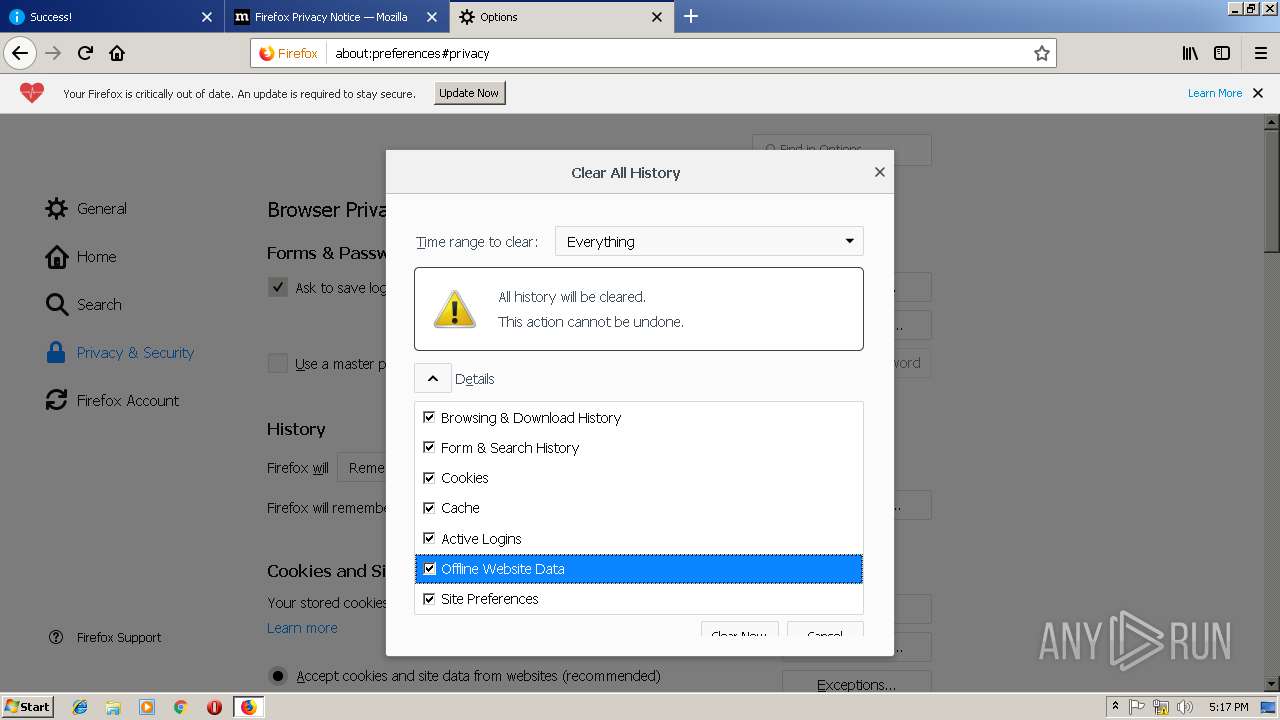Open the media player taskbar icon
The image size is (1280, 720).
coord(147,707)
